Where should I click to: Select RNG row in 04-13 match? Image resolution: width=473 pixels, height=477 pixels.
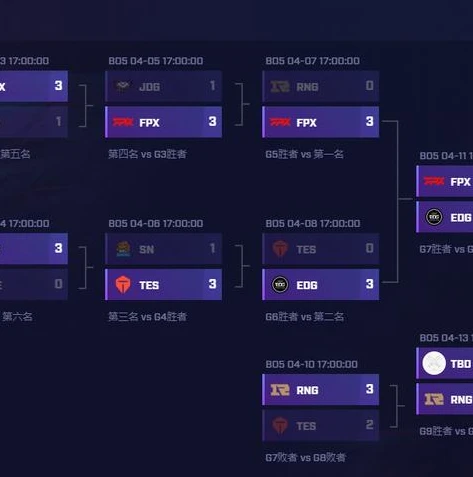445,399
